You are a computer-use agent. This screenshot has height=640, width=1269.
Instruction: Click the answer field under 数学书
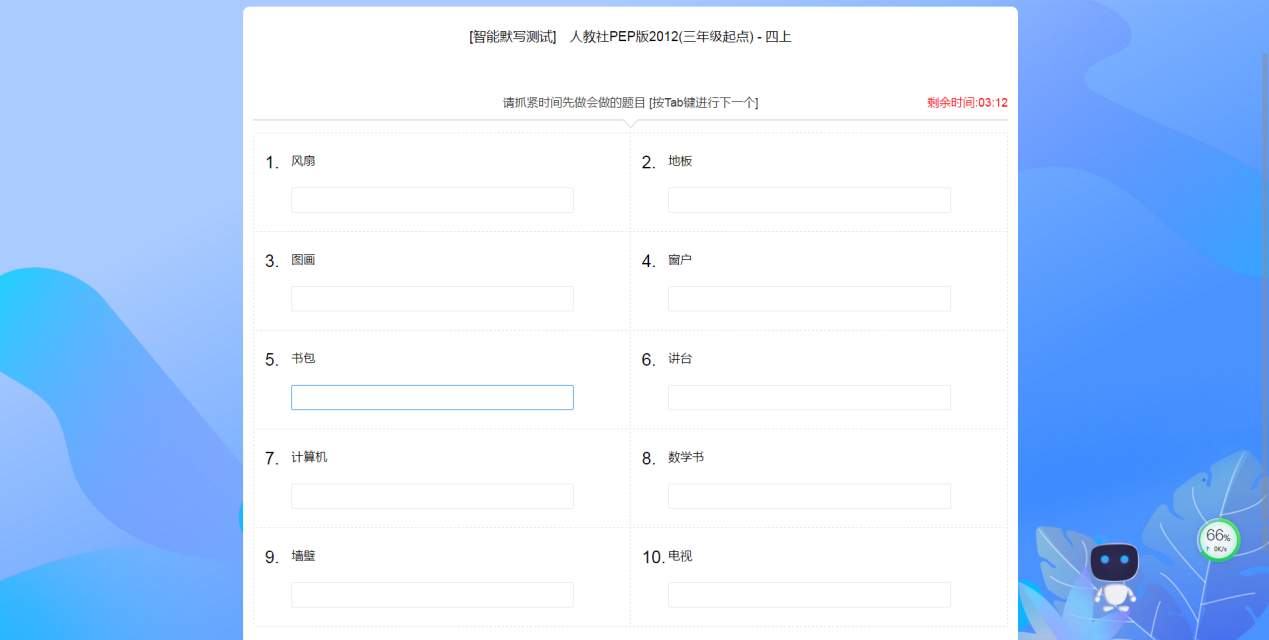pos(809,496)
